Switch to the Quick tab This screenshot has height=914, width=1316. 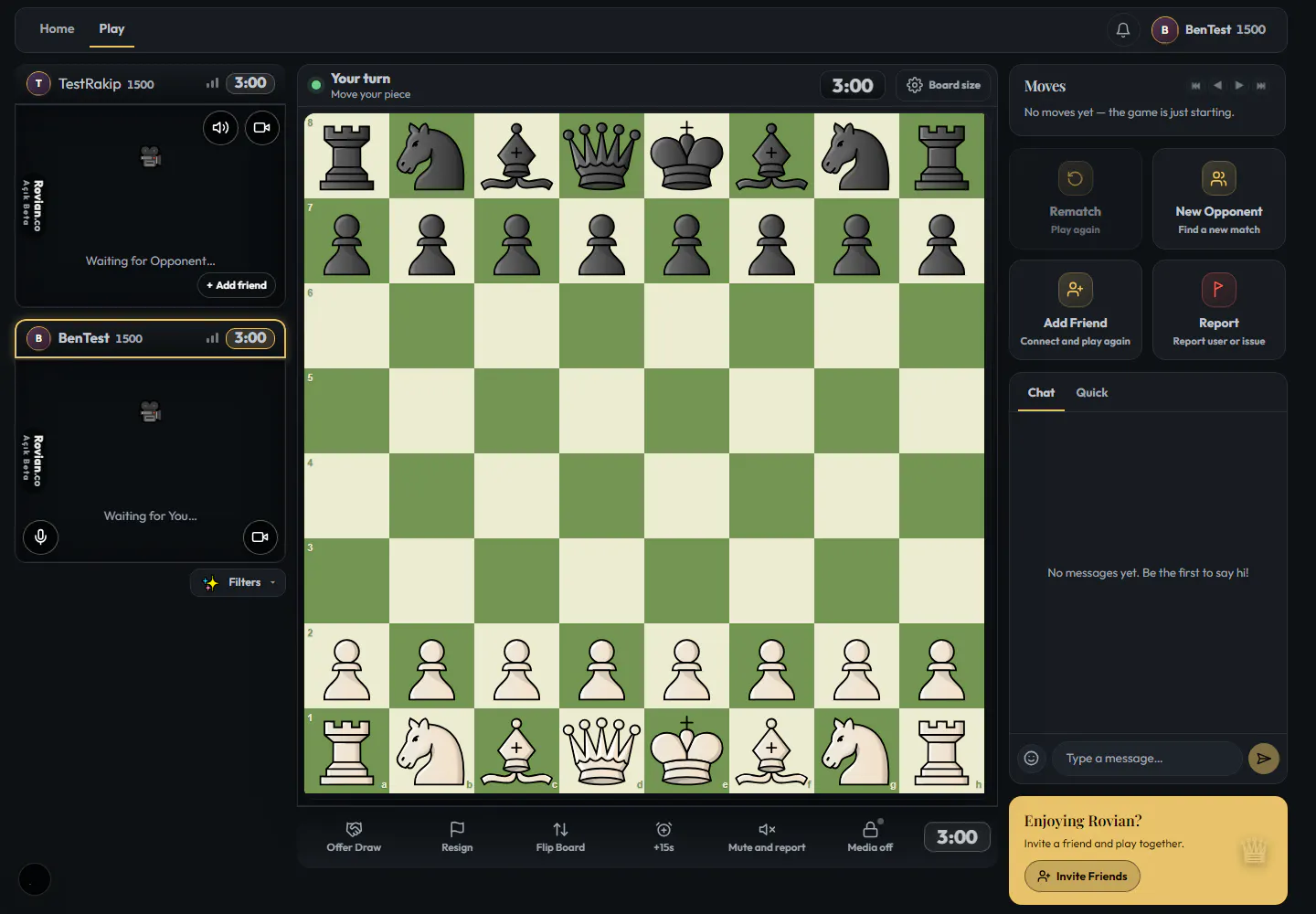click(1092, 393)
